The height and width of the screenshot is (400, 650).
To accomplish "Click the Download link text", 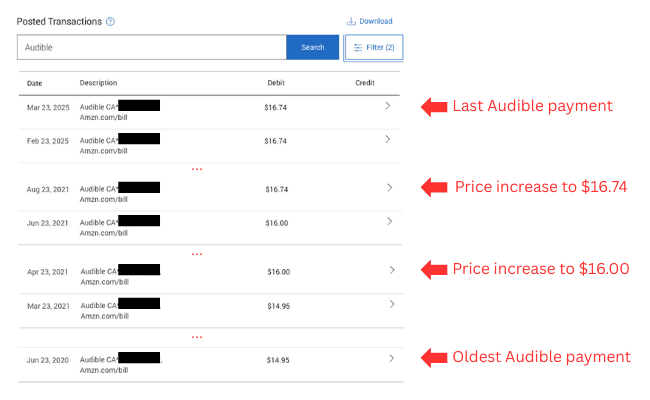I will click(x=376, y=21).
